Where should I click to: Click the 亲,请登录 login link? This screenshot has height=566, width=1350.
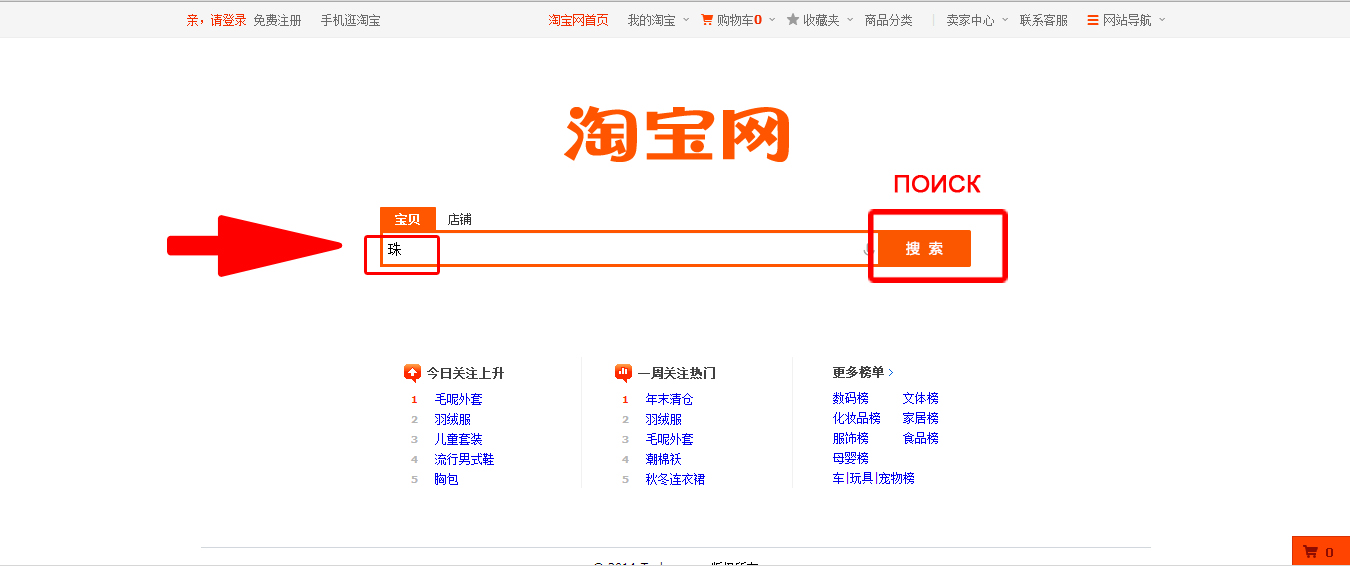(x=216, y=20)
